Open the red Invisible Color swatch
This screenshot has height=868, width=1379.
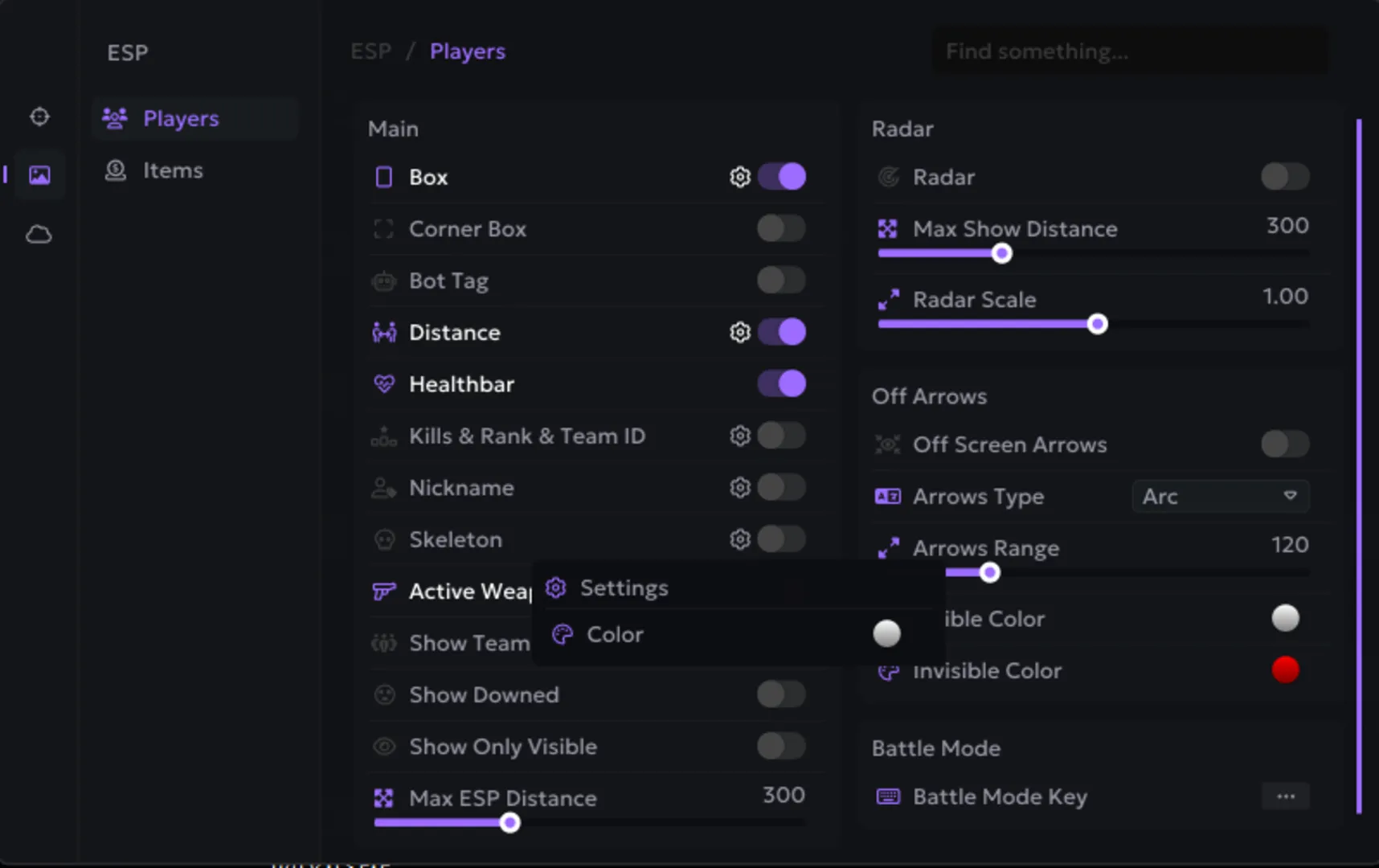[x=1285, y=670]
